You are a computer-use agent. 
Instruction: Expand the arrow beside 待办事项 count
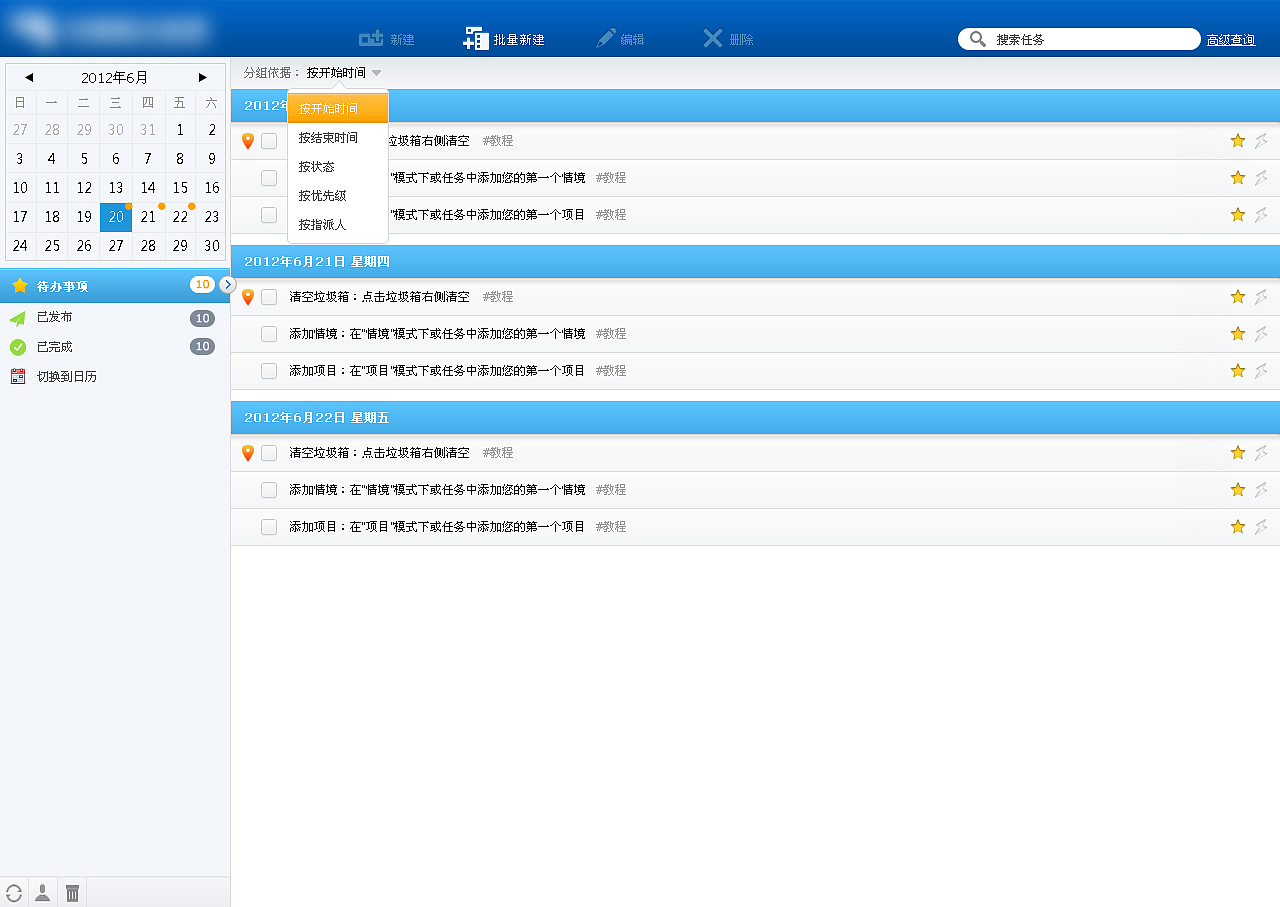(227, 285)
